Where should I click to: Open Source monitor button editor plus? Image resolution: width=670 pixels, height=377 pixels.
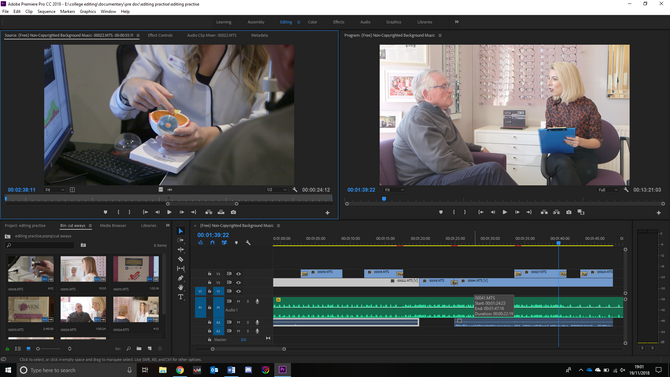pyautogui.click(x=327, y=212)
